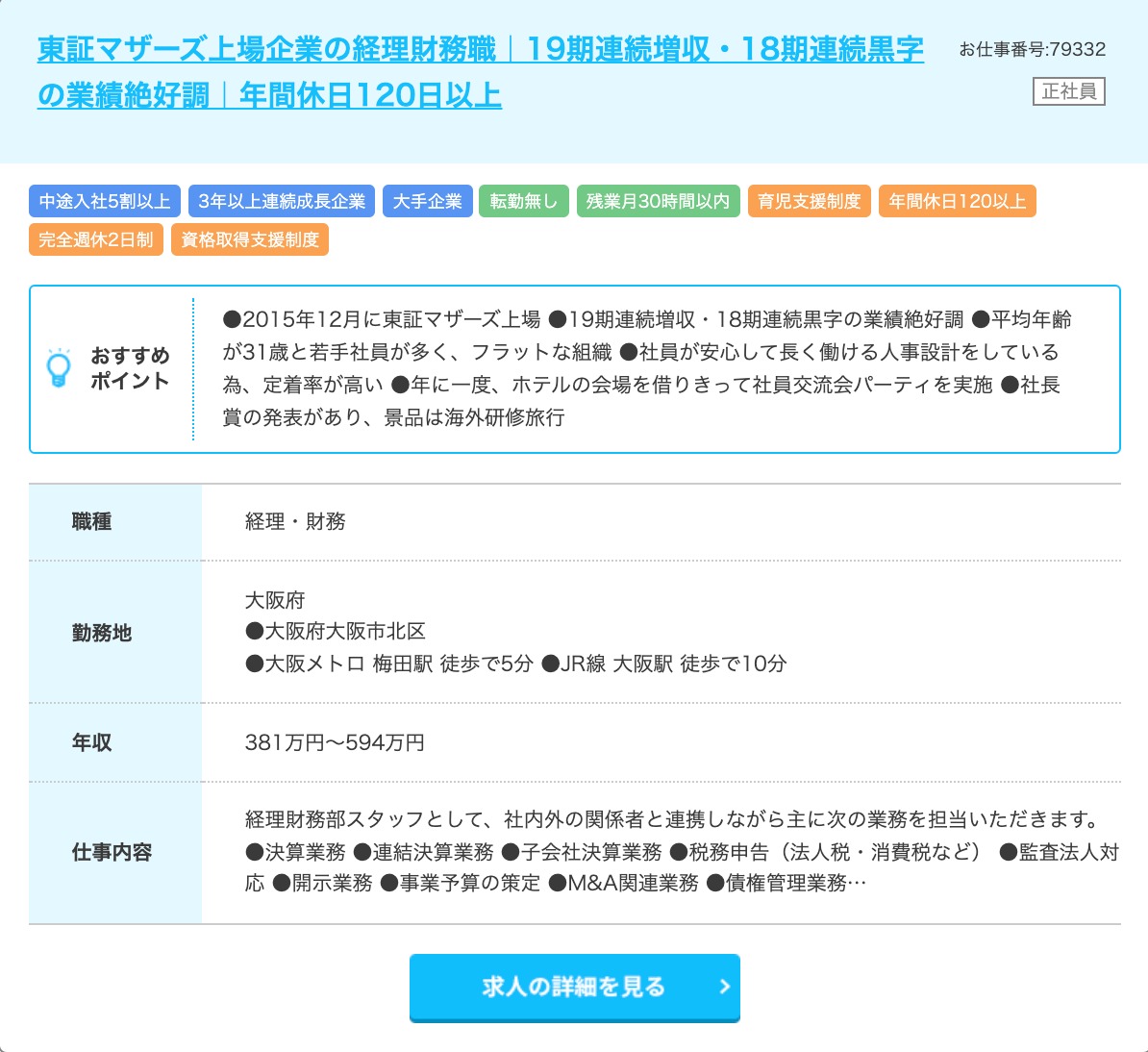Click the 職種 row header
This screenshot has height=1052, width=1148.
point(92,522)
